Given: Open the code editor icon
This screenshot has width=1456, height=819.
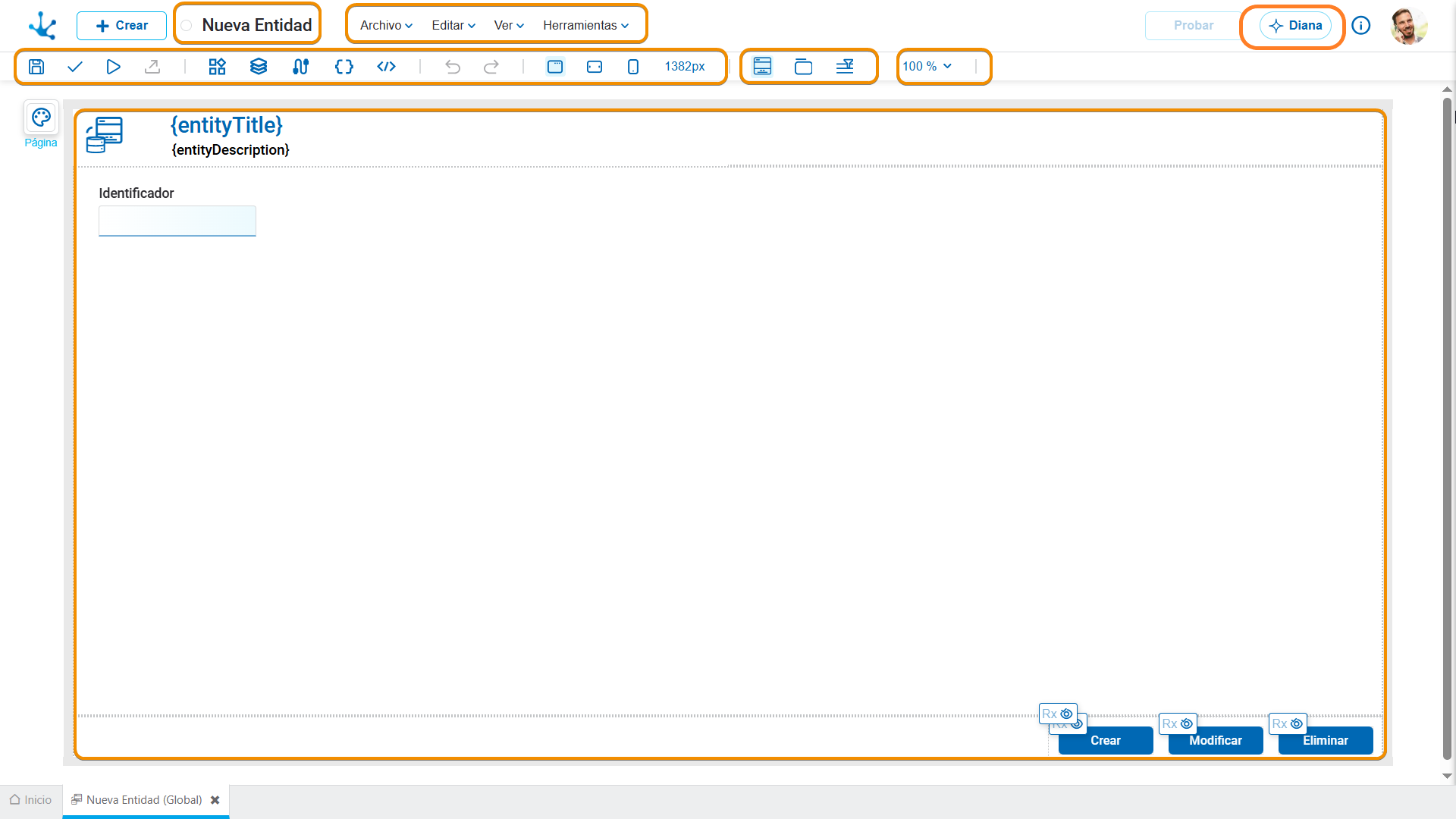Looking at the screenshot, I should (x=387, y=67).
